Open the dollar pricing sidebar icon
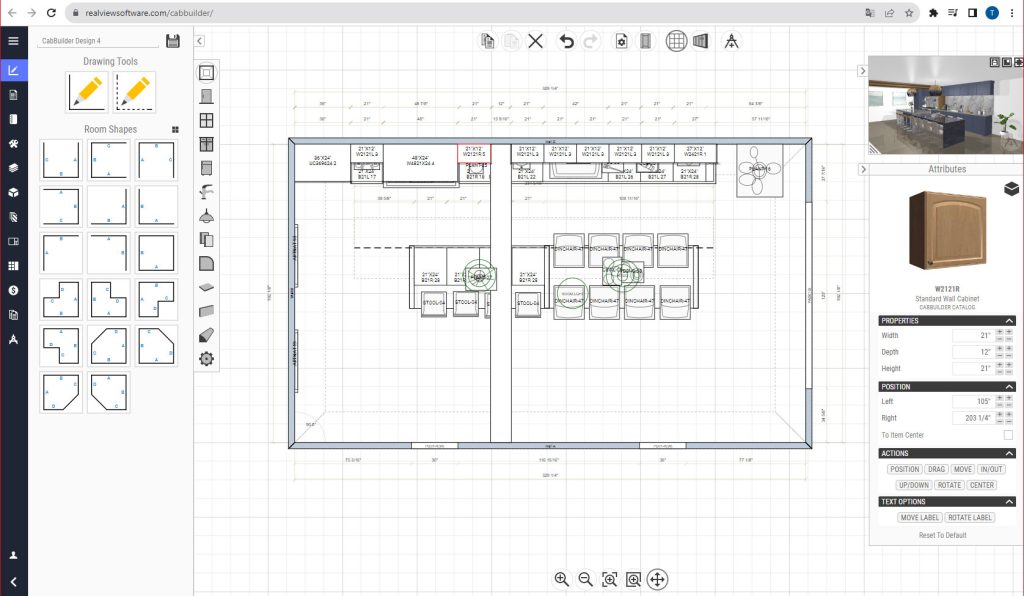This screenshot has width=1024, height=596. (13, 290)
